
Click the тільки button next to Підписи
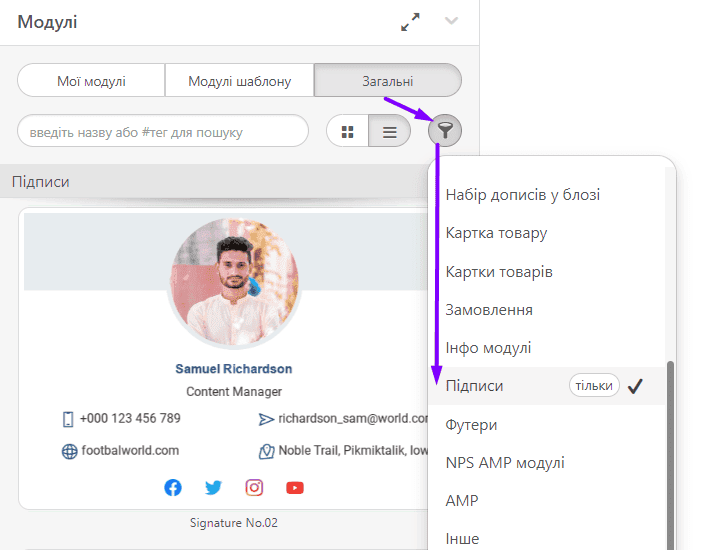[594, 386]
